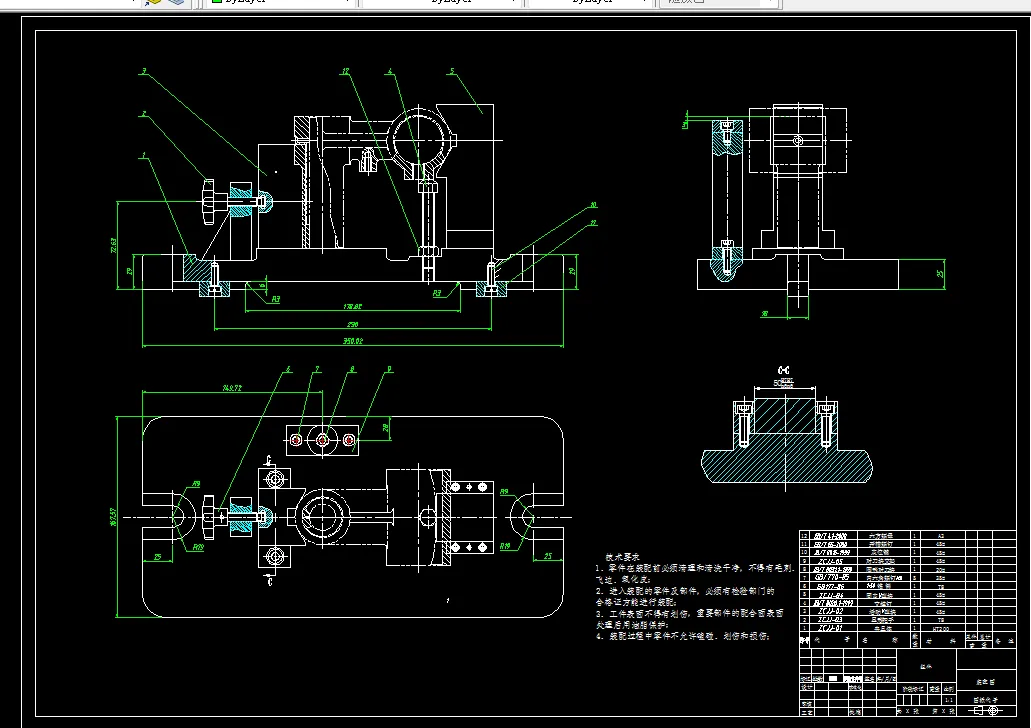Select the 72.63 vertical dimension

pyautogui.click(x=113, y=245)
